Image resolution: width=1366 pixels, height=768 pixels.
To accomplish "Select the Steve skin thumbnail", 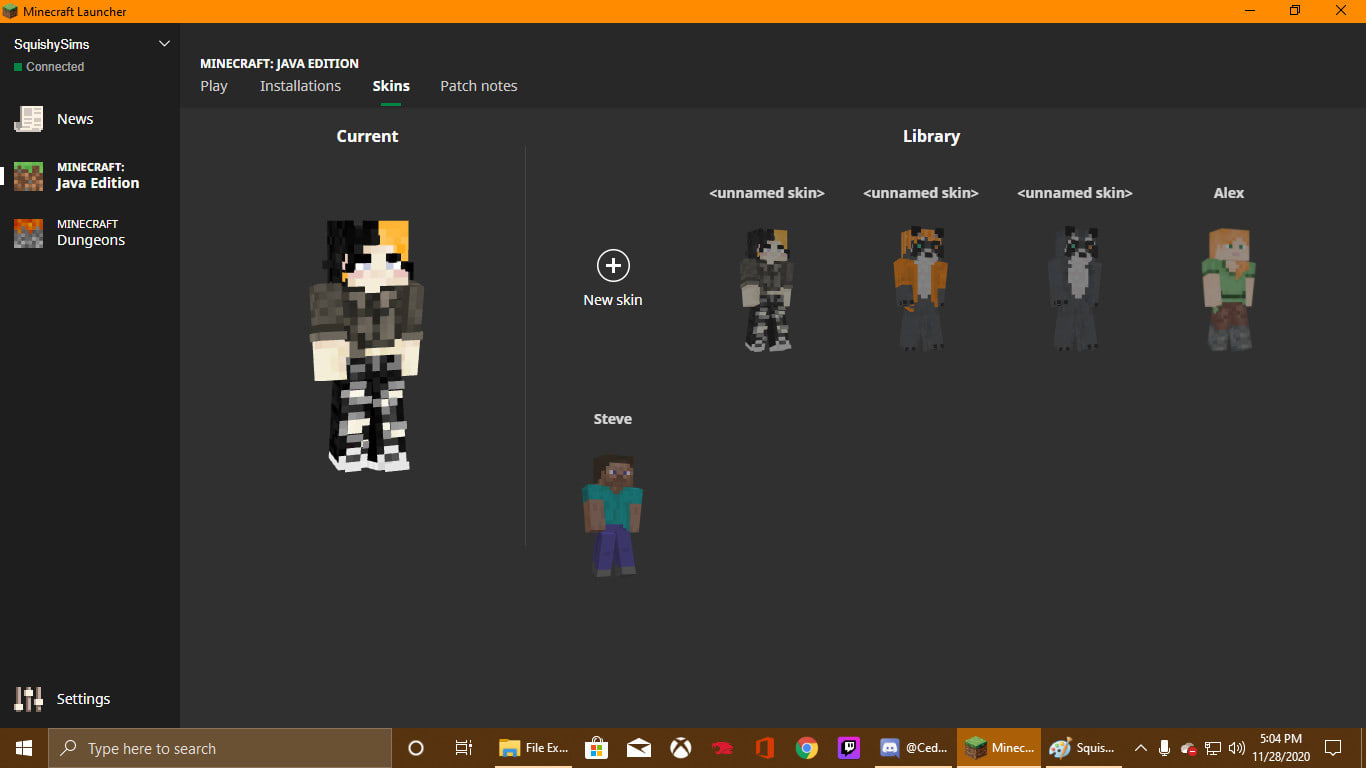I will [x=612, y=515].
